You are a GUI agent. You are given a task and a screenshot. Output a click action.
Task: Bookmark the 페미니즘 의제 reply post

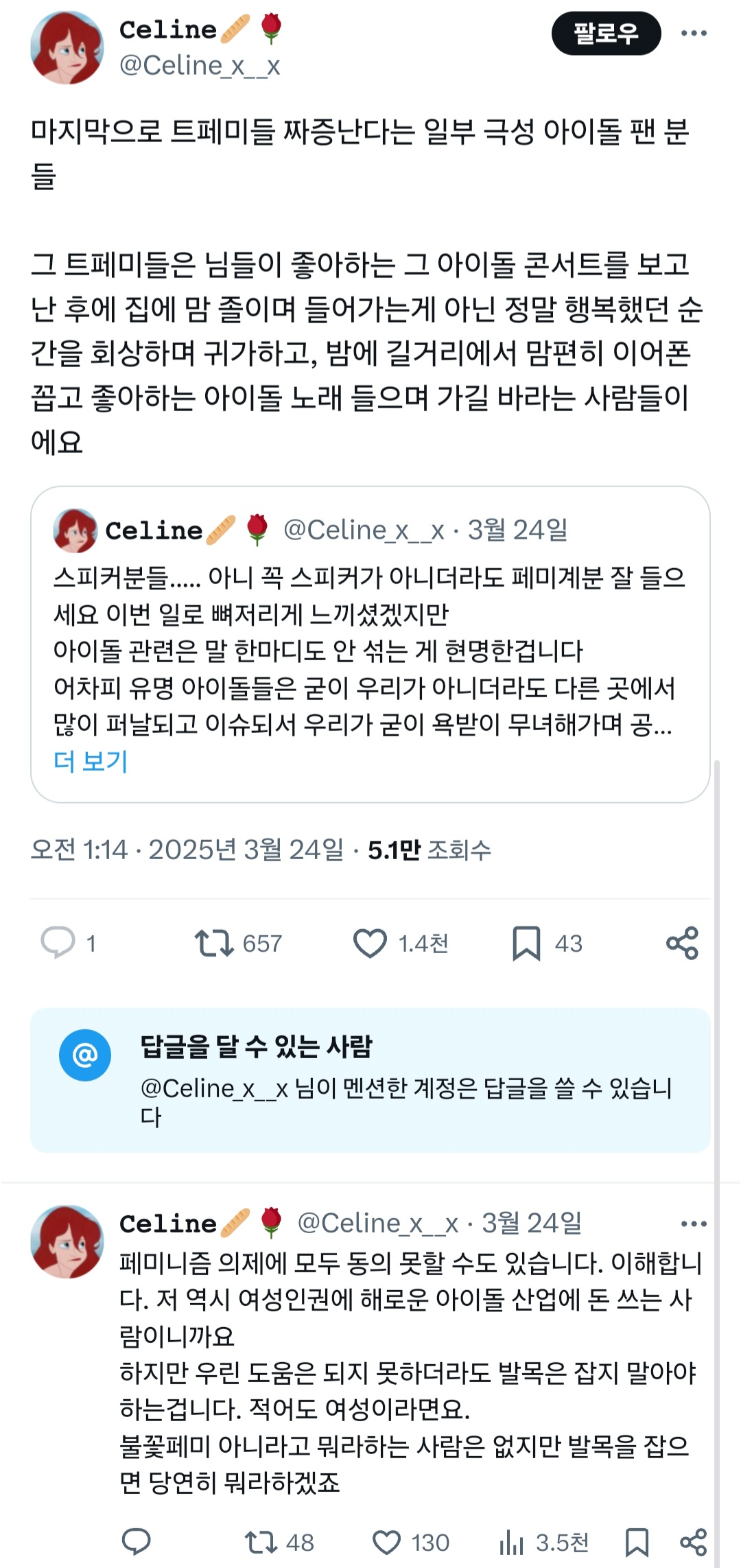click(x=637, y=1543)
